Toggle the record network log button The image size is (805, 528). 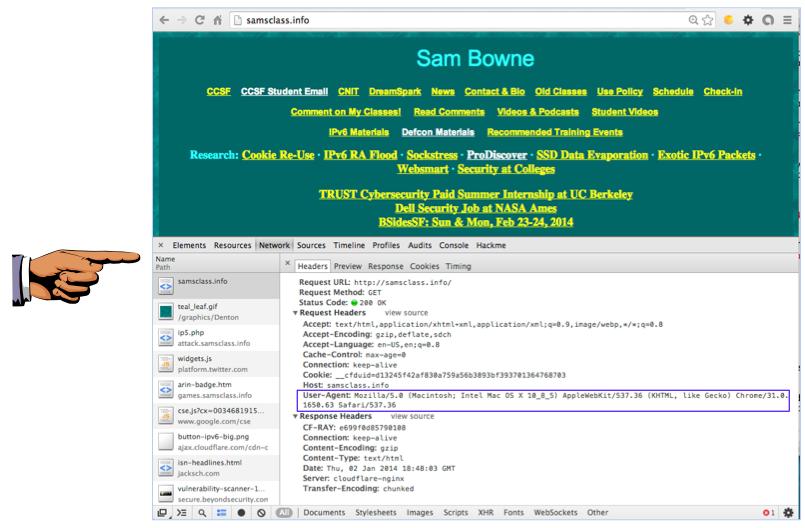tap(241, 513)
